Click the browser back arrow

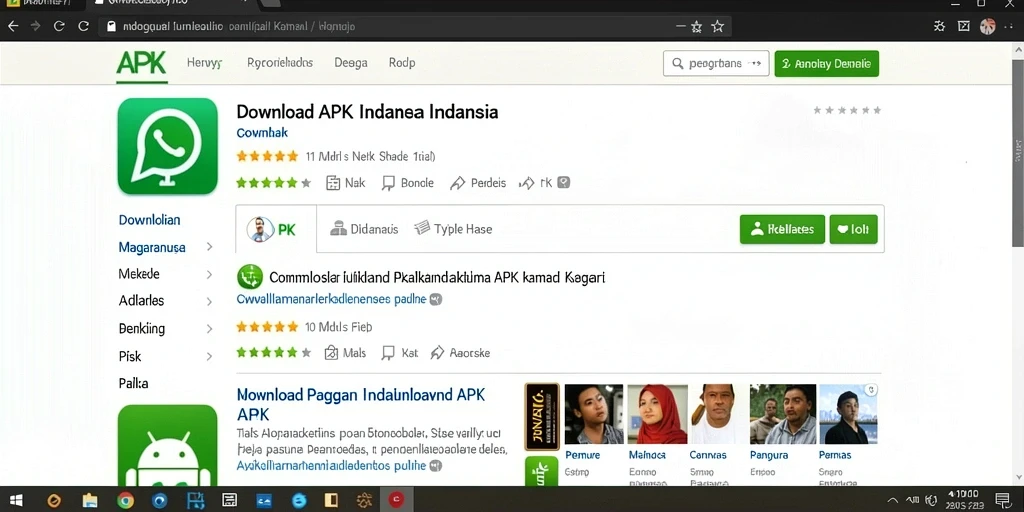tap(12, 26)
